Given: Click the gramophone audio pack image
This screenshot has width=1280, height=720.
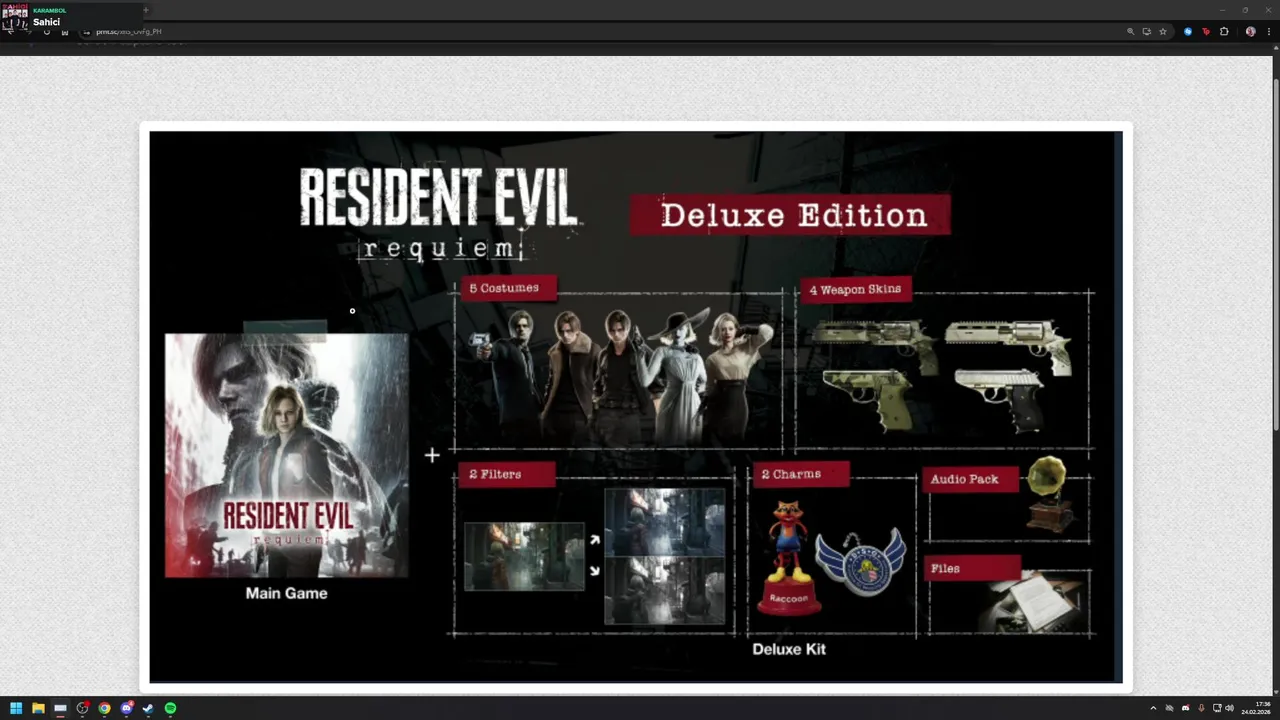Looking at the screenshot, I should pos(1050,494).
